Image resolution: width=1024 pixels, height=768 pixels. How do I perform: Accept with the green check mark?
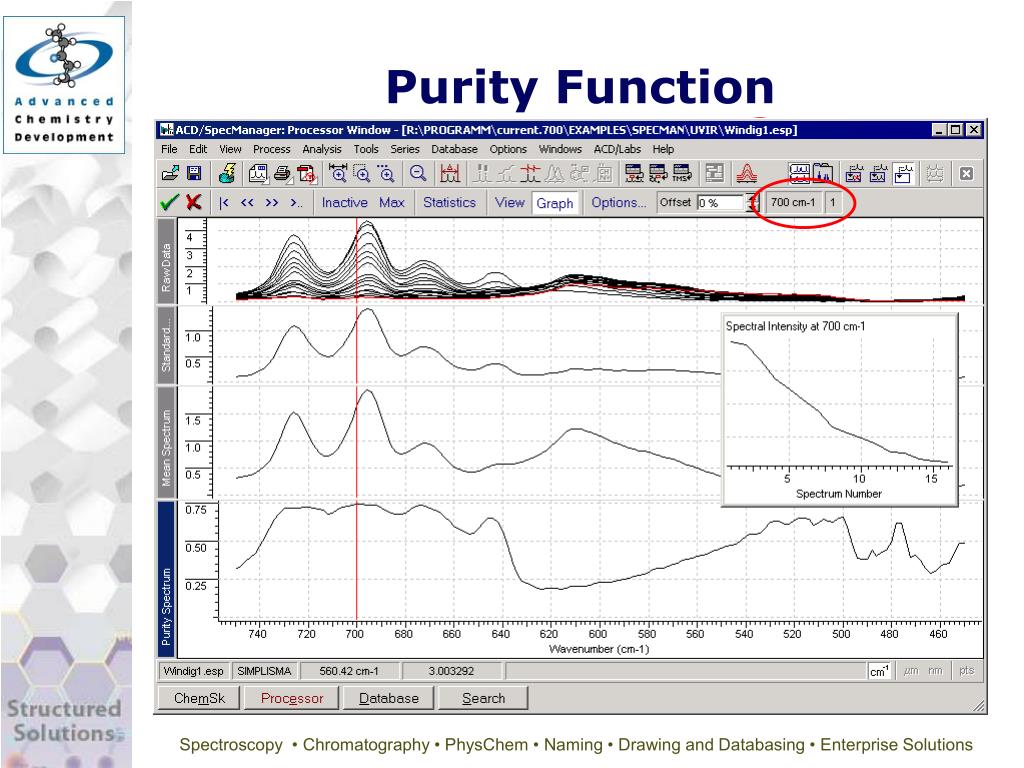point(169,202)
